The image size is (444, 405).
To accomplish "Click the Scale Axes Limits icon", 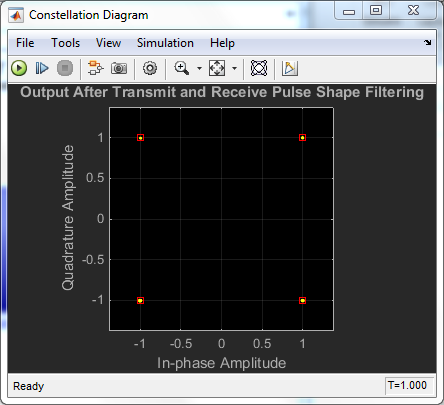I will pos(217,68).
